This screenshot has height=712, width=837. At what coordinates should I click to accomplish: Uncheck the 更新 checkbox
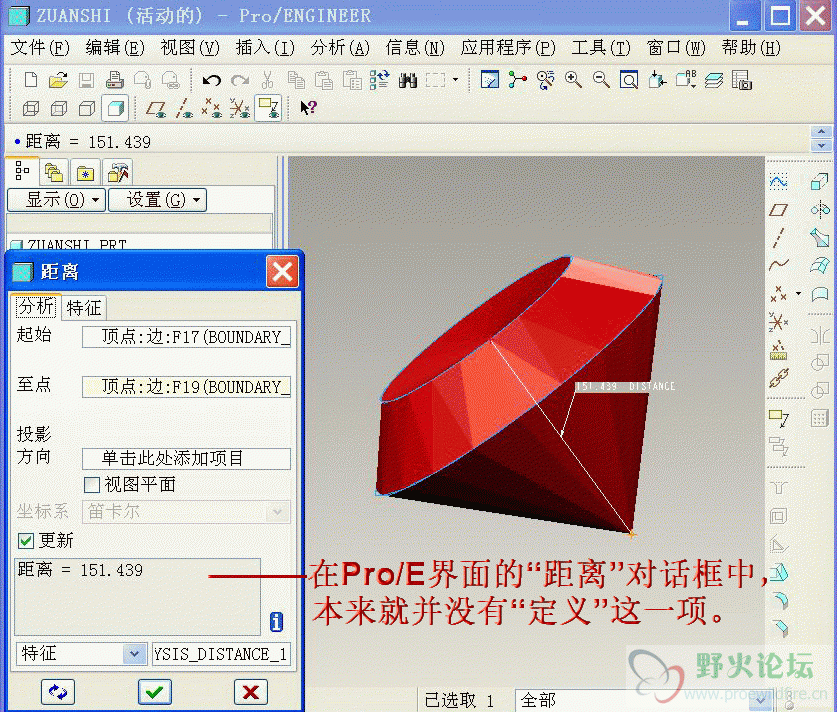[x=26, y=541]
